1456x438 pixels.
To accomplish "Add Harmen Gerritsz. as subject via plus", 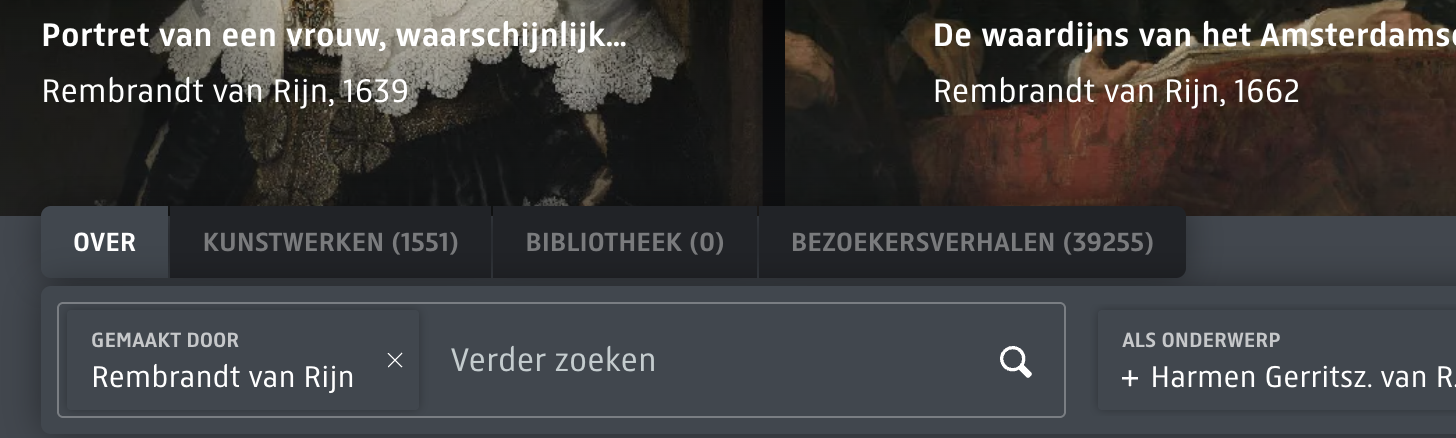I will click(x=1131, y=377).
